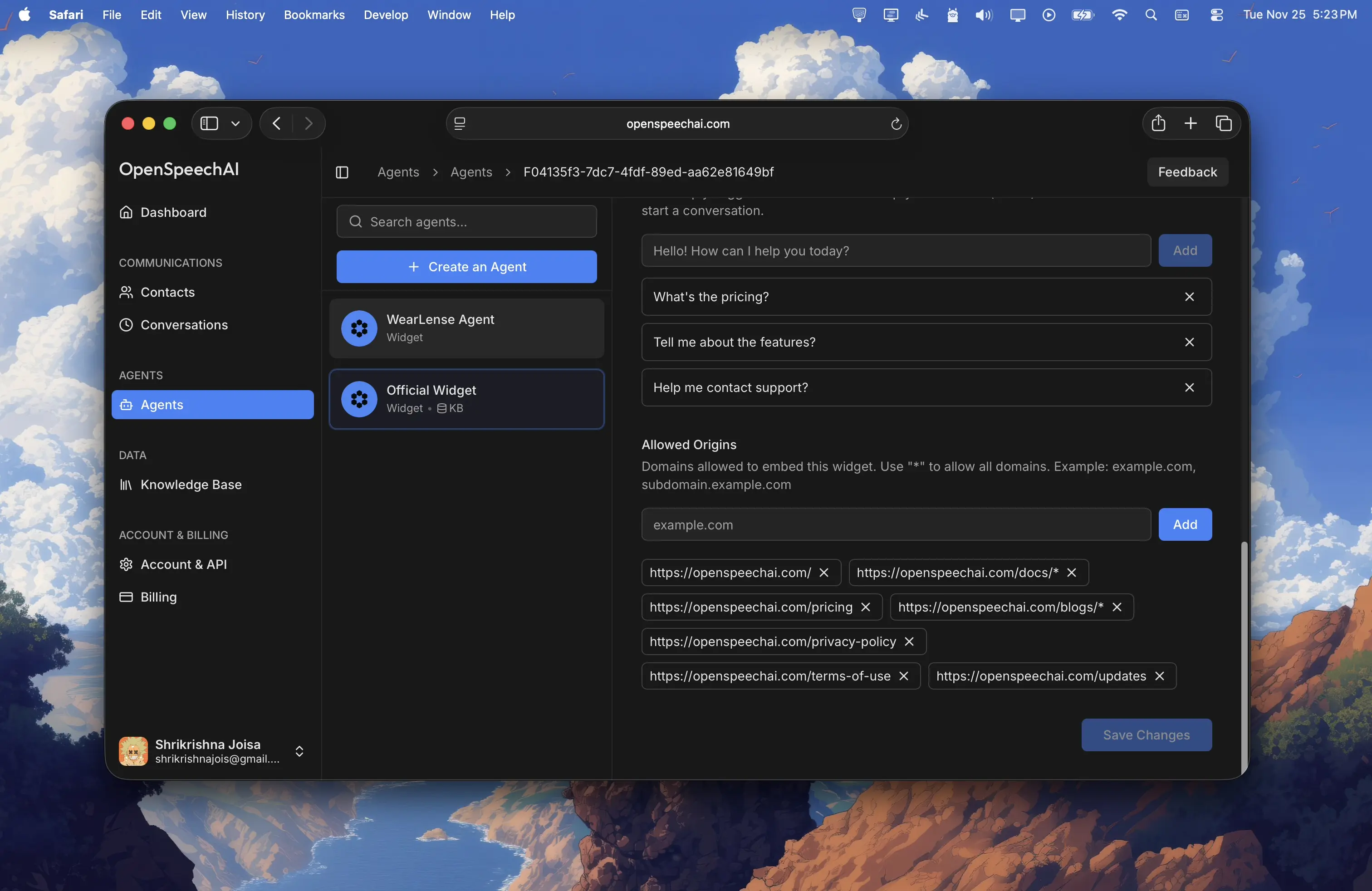Click the Save Changes button

tap(1146, 735)
